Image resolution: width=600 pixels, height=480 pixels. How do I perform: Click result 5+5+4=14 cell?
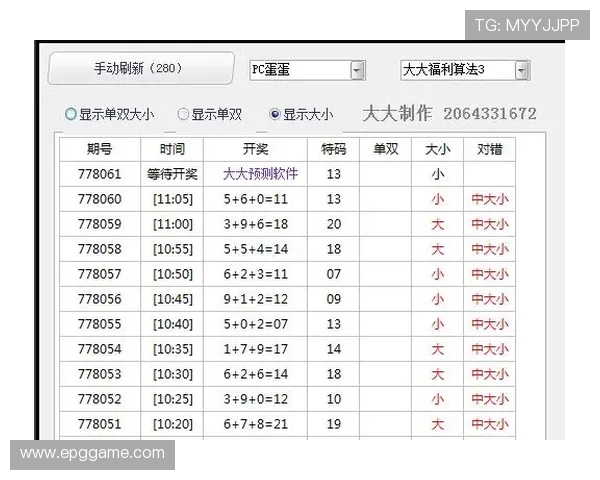(x=255, y=249)
